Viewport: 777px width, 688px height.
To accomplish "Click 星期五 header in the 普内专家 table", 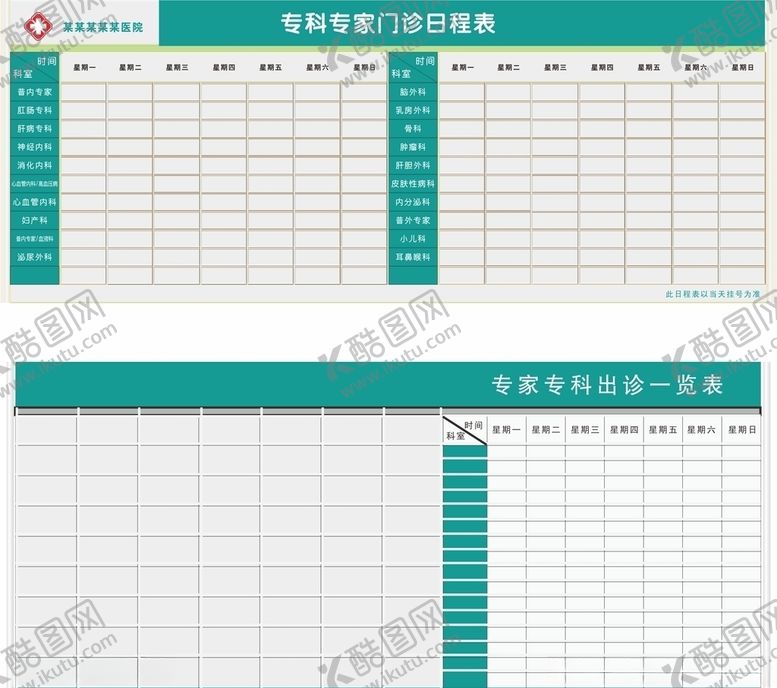I will (x=271, y=67).
